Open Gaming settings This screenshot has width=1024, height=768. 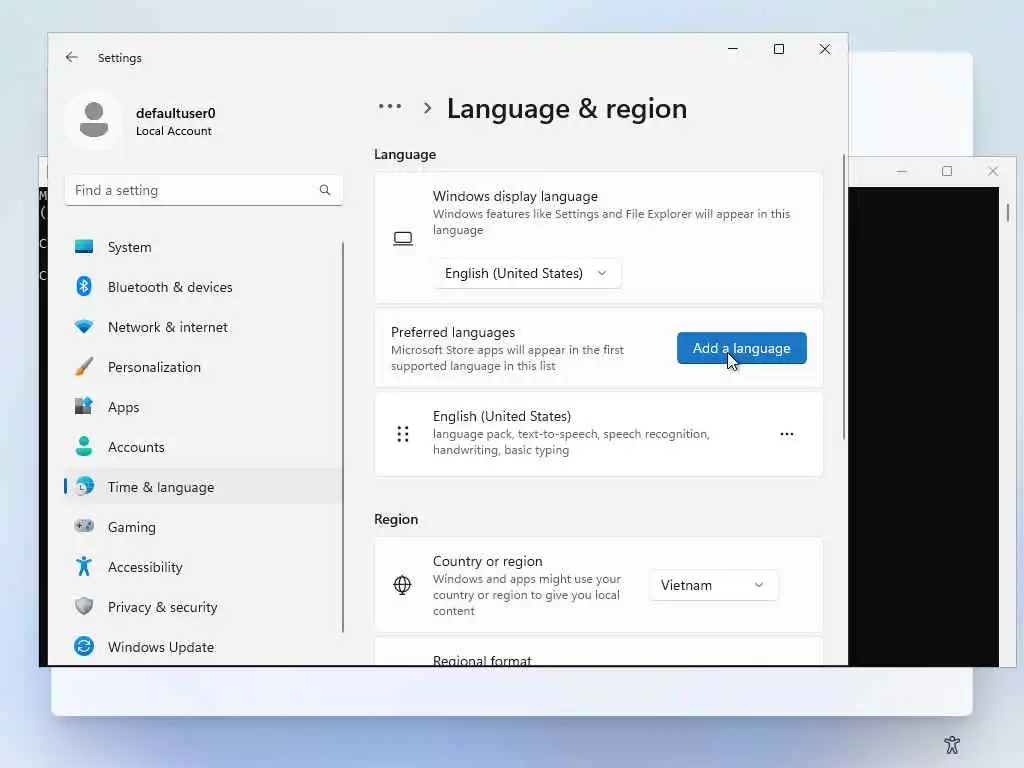click(x=203, y=527)
